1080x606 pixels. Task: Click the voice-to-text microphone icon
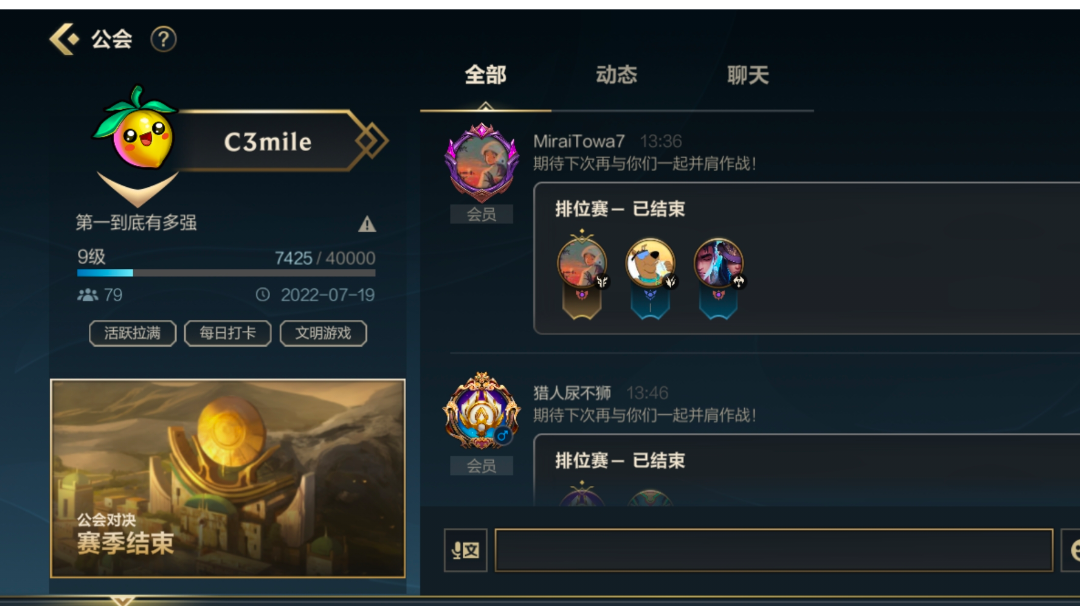coord(466,550)
